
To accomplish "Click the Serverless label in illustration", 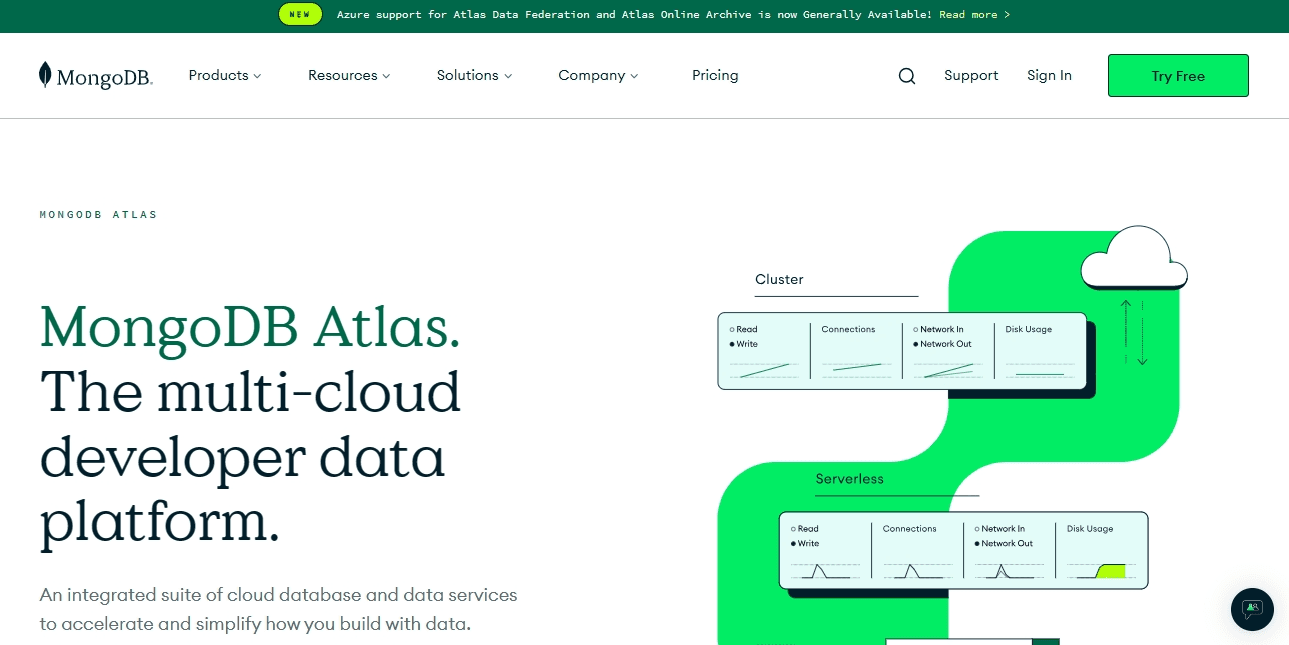I will [849, 479].
